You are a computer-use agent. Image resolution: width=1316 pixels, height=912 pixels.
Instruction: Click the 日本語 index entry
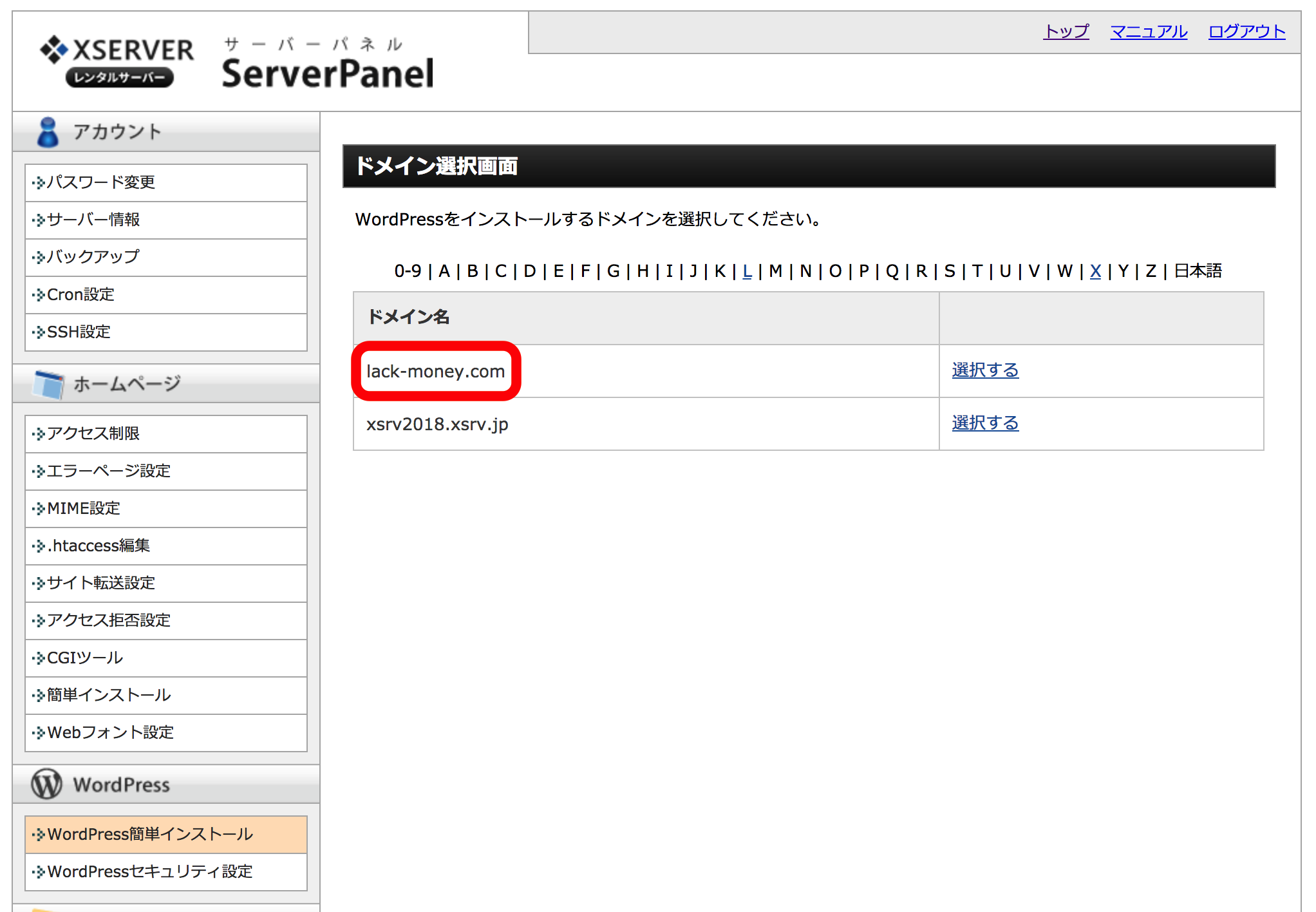[x=1198, y=271]
